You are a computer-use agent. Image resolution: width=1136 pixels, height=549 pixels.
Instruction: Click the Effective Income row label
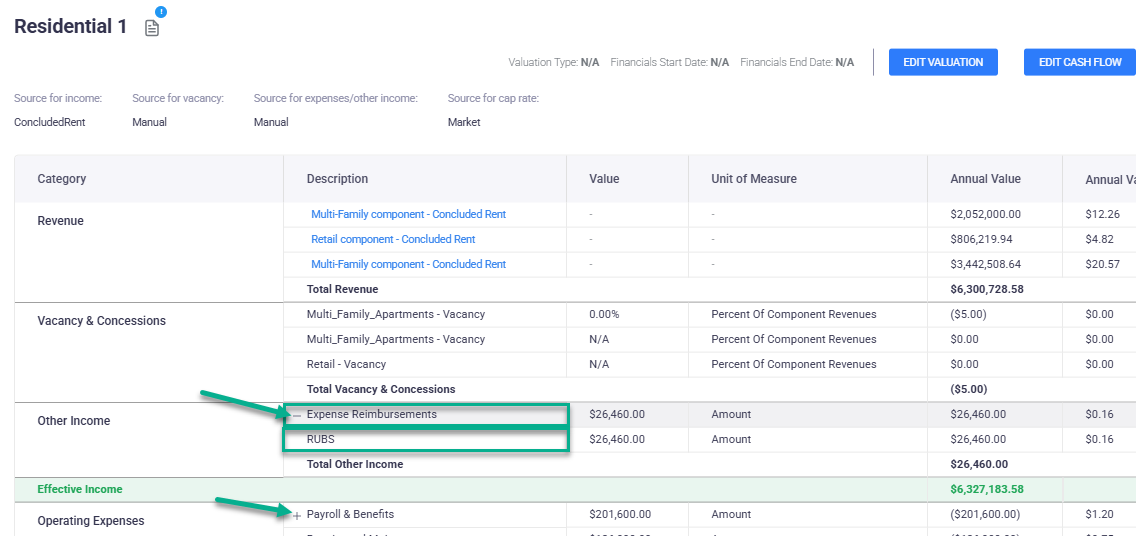click(x=80, y=489)
